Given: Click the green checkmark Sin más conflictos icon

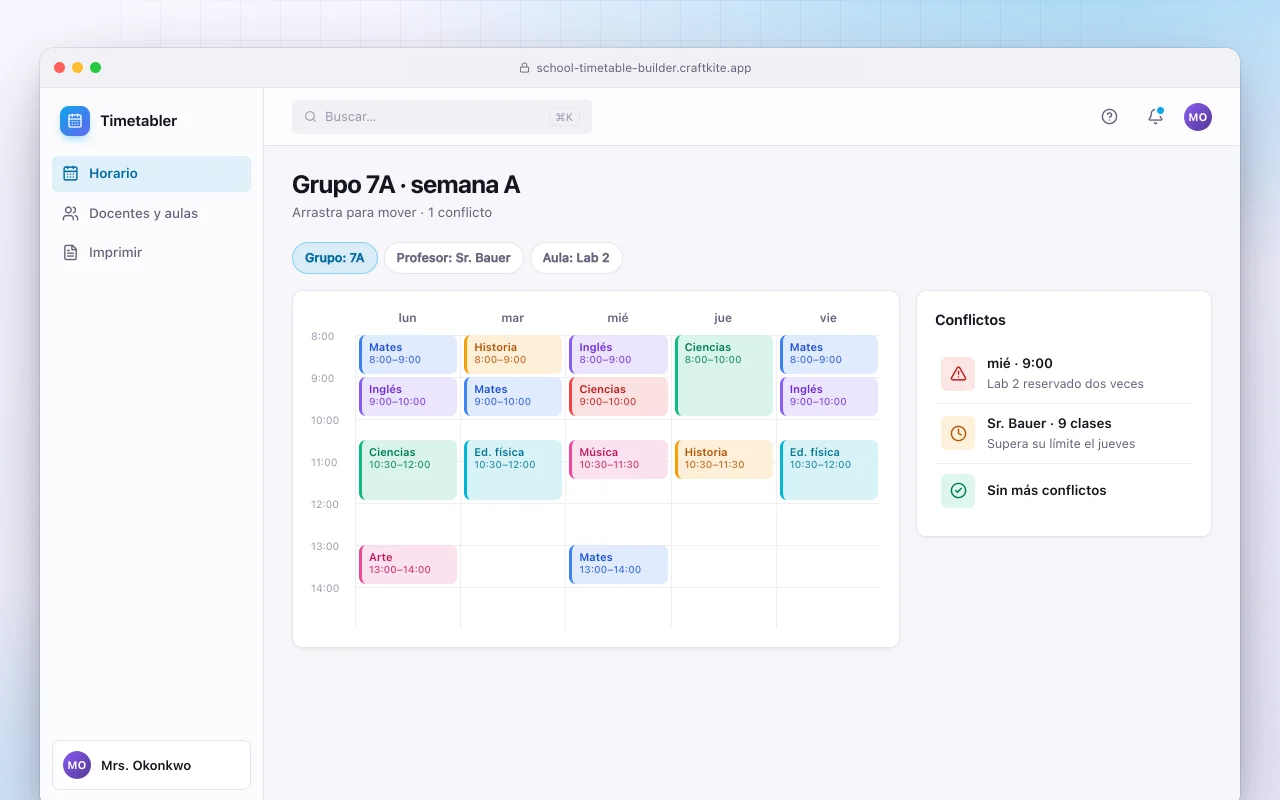Looking at the screenshot, I should coord(958,491).
